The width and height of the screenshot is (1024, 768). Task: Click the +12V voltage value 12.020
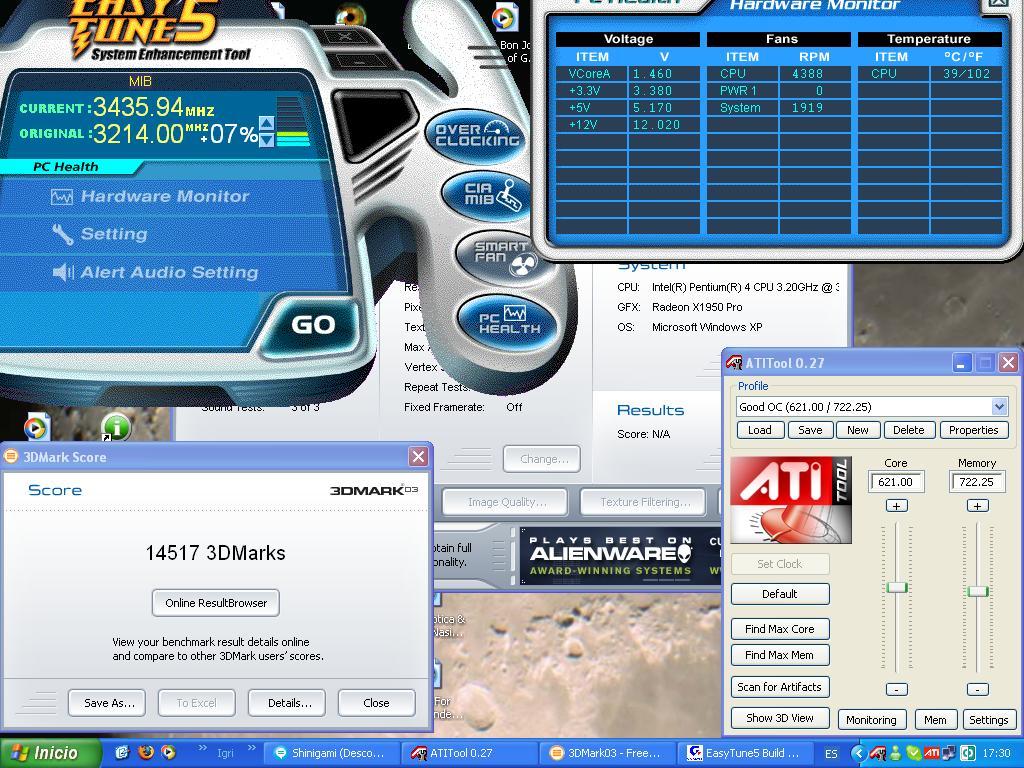656,125
